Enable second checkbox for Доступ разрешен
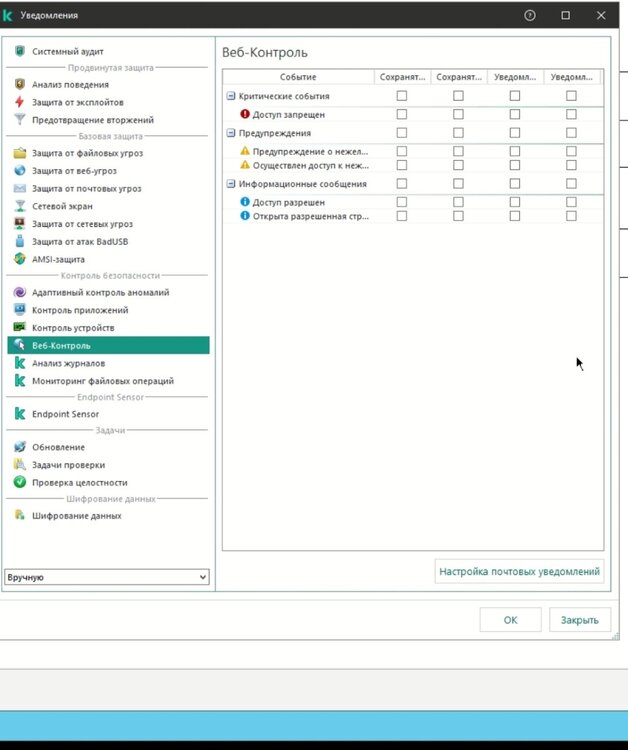This screenshot has height=750, width=628. 458,202
